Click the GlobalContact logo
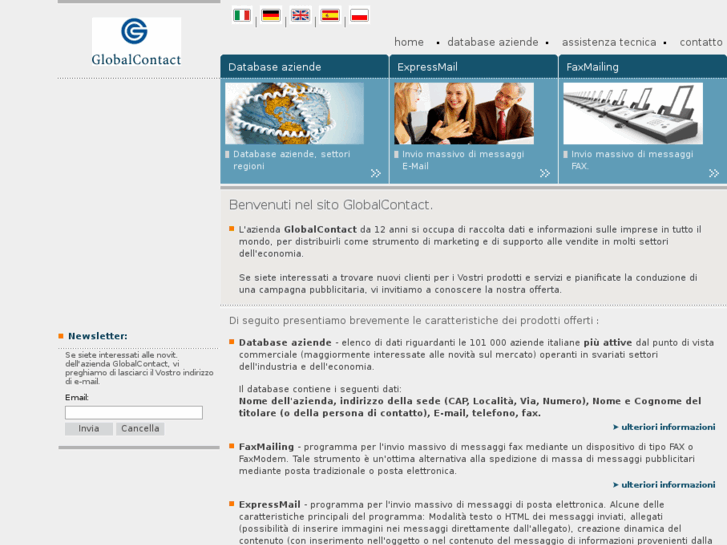The width and height of the screenshot is (727, 545). tap(136, 42)
